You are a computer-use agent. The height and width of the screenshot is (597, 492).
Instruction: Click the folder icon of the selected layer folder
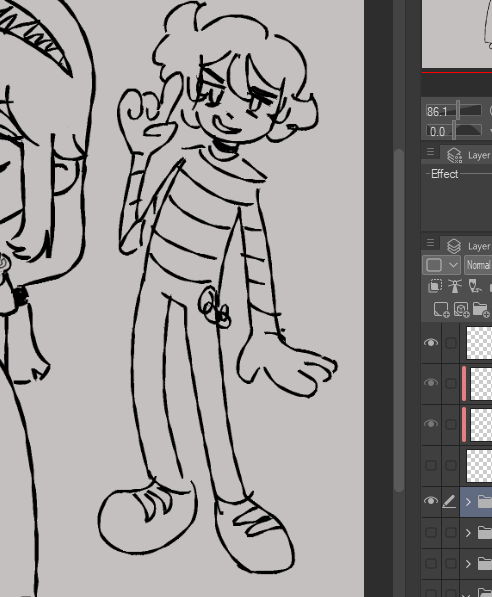click(x=484, y=501)
